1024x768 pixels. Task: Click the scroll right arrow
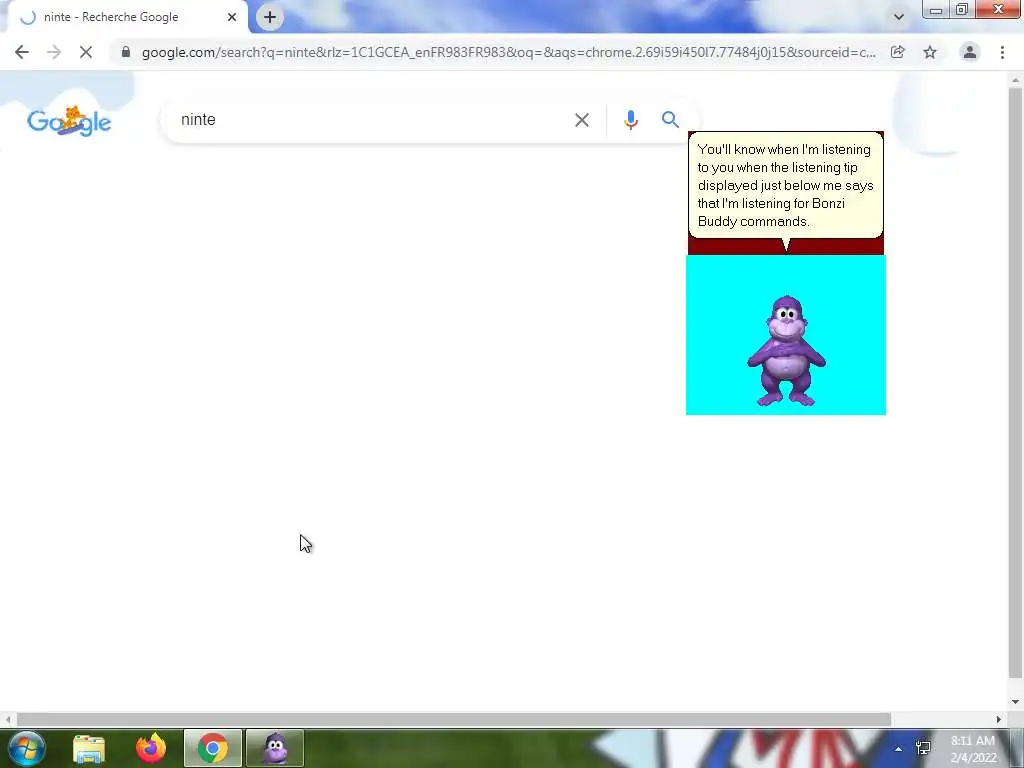(x=999, y=719)
